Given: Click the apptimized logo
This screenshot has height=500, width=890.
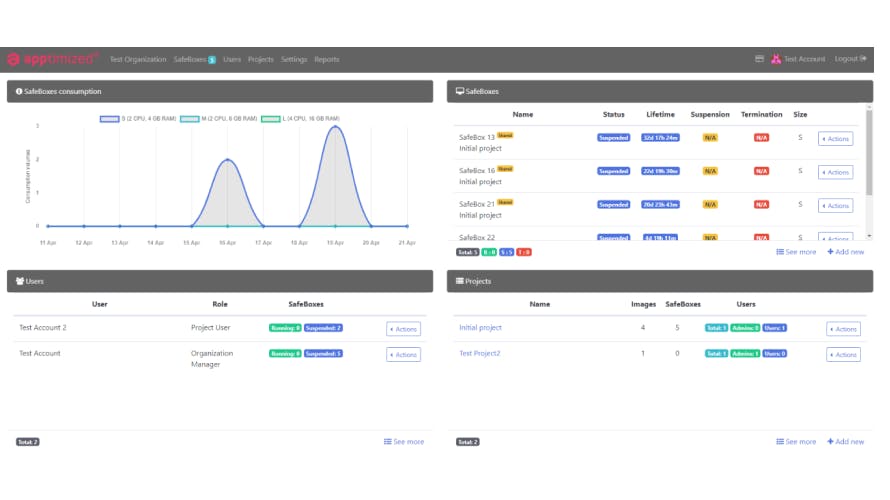Looking at the screenshot, I should click(x=53, y=59).
